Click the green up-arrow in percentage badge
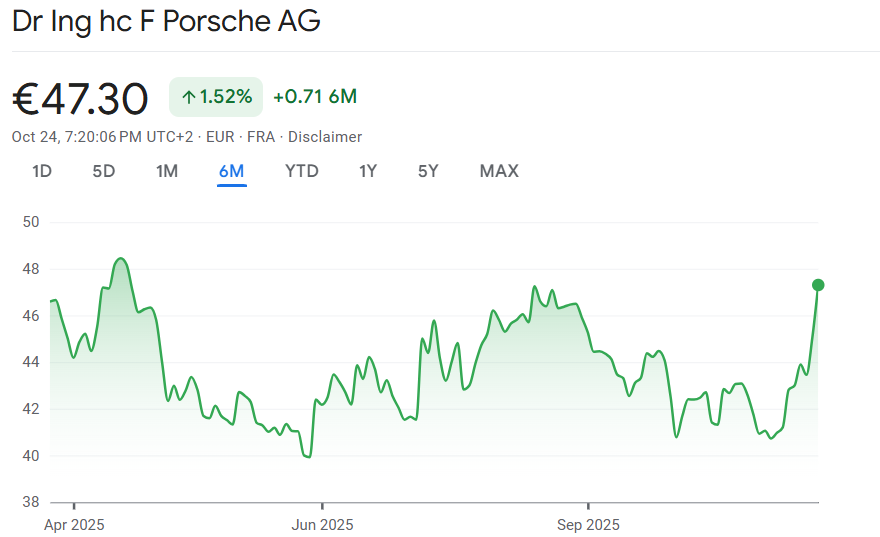The height and width of the screenshot is (537, 880). pos(188,97)
